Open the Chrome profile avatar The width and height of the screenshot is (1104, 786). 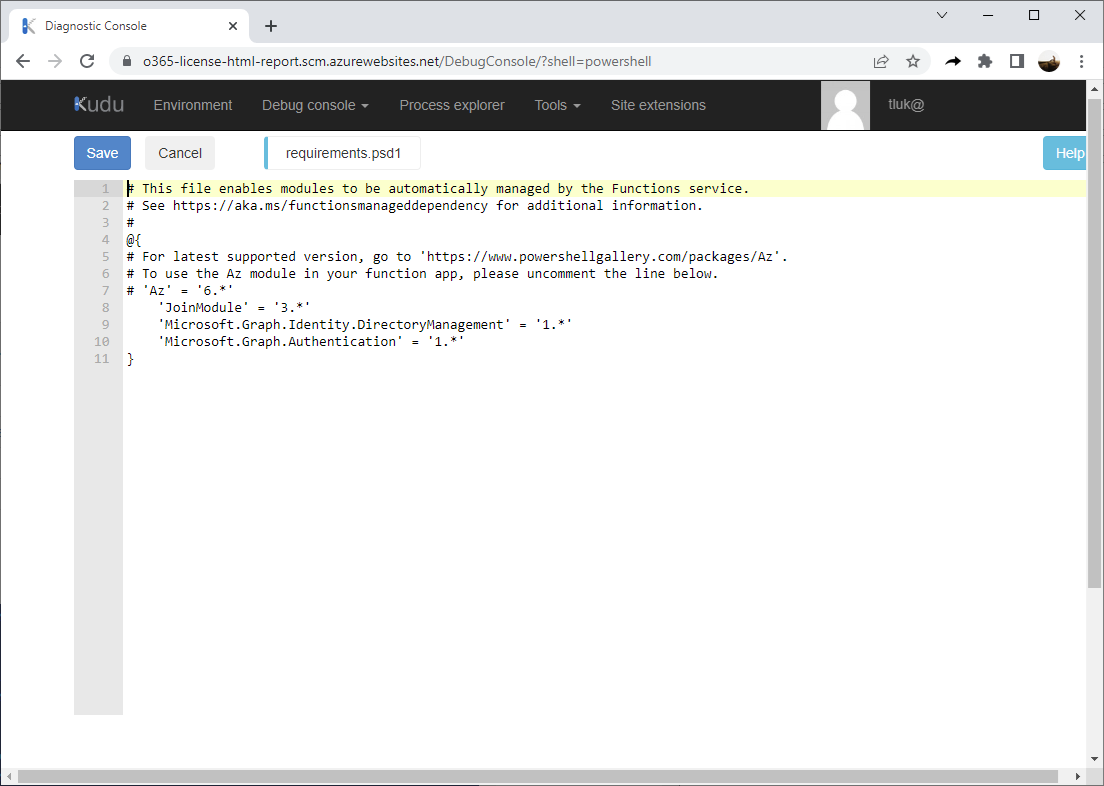1049,61
